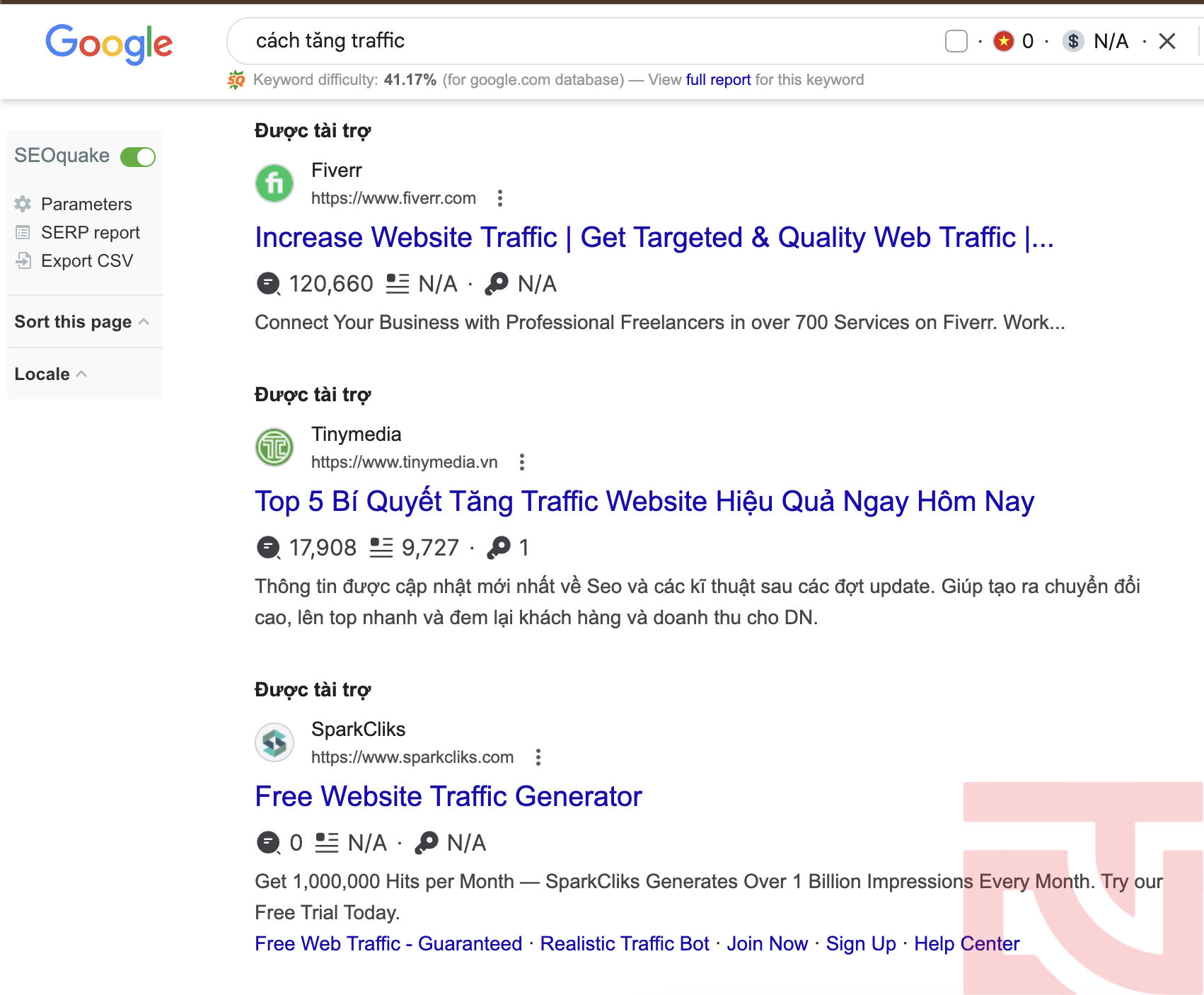Open the three-dot menu beside sparkcliks.com

coord(538,757)
